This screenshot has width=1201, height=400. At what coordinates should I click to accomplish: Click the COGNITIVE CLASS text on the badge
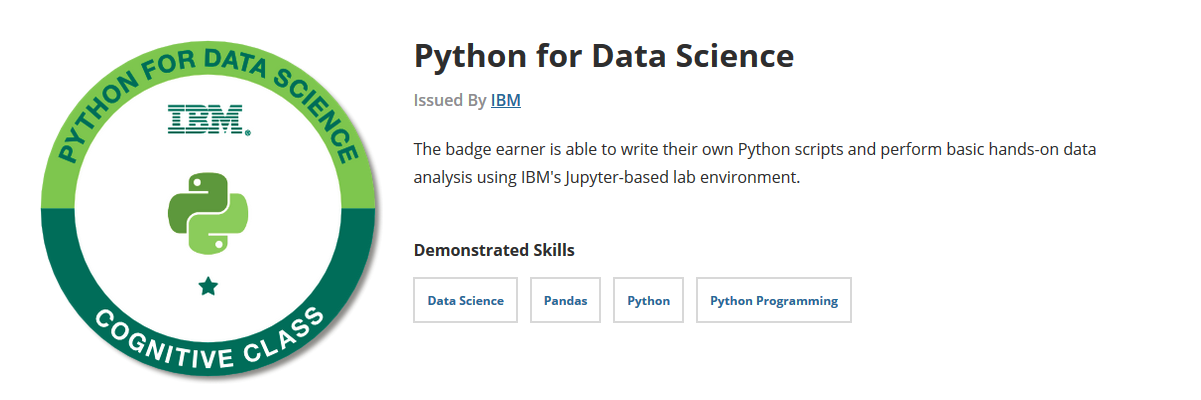pyautogui.click(x=209, y=340)
